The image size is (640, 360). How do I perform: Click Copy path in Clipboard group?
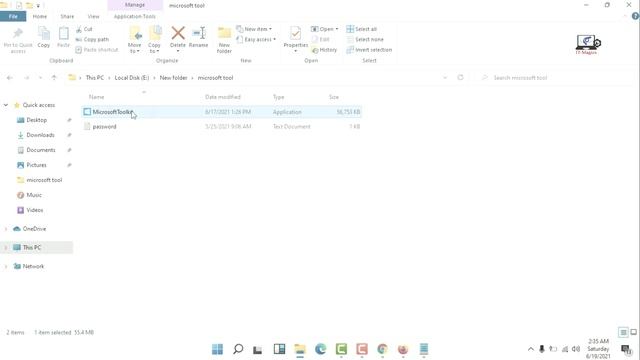pyautogui.click(x=92, y=40)
